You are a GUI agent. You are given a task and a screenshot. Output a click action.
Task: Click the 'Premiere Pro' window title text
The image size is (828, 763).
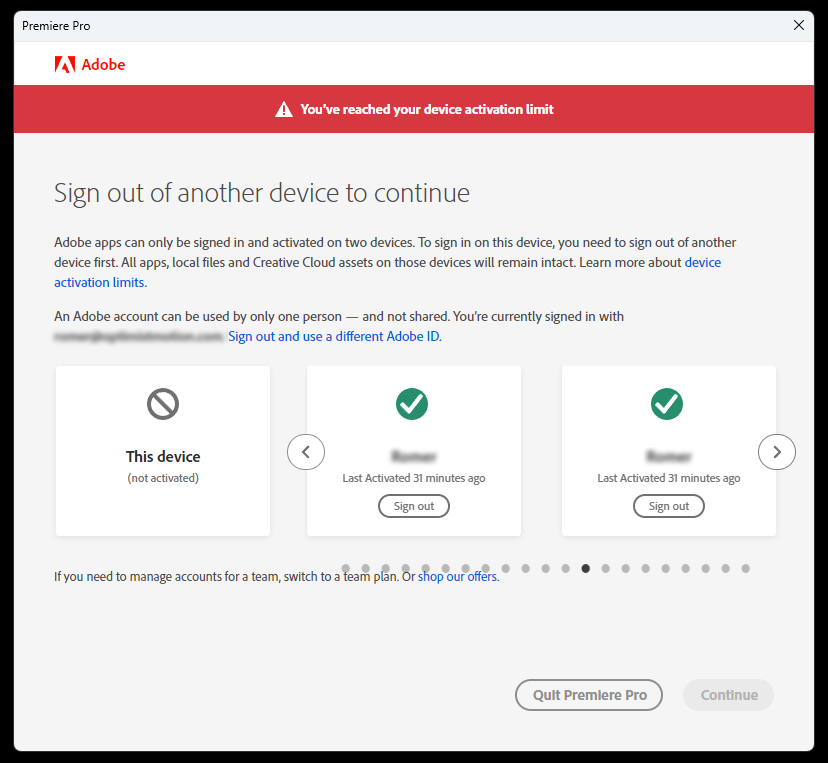56,26
